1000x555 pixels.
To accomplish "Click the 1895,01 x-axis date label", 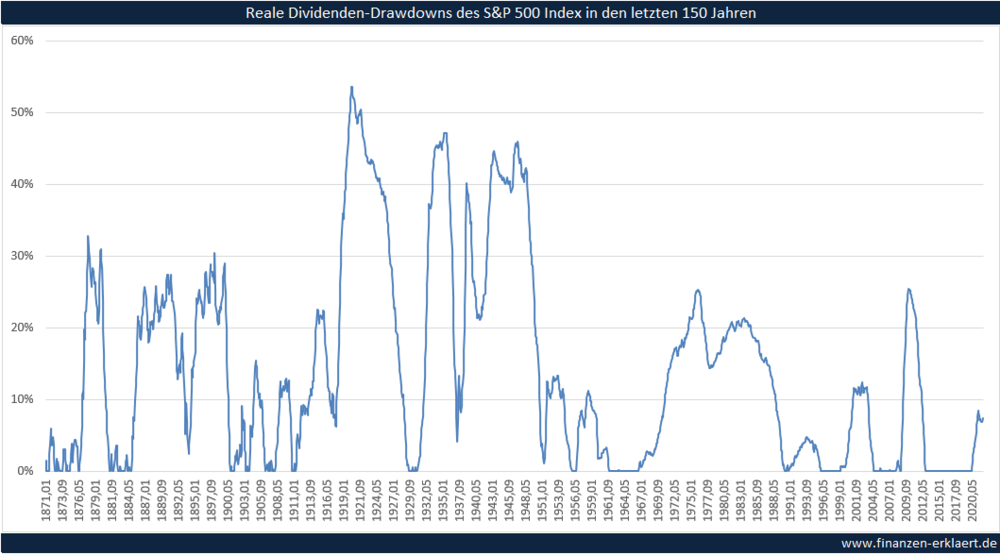I will coord(195,500).
